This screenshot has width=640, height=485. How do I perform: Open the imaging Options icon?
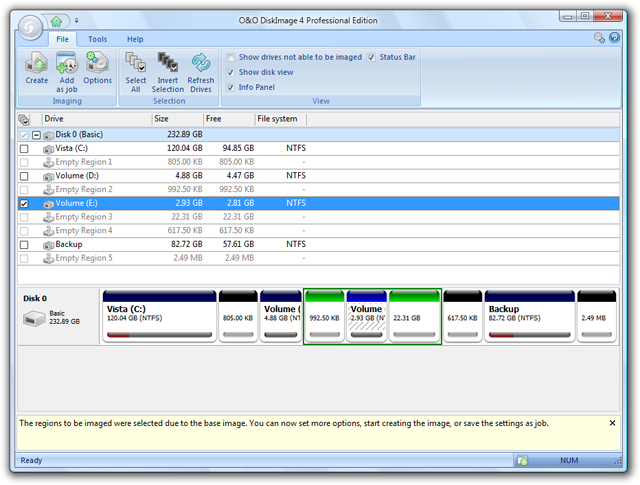click(97, 63)
